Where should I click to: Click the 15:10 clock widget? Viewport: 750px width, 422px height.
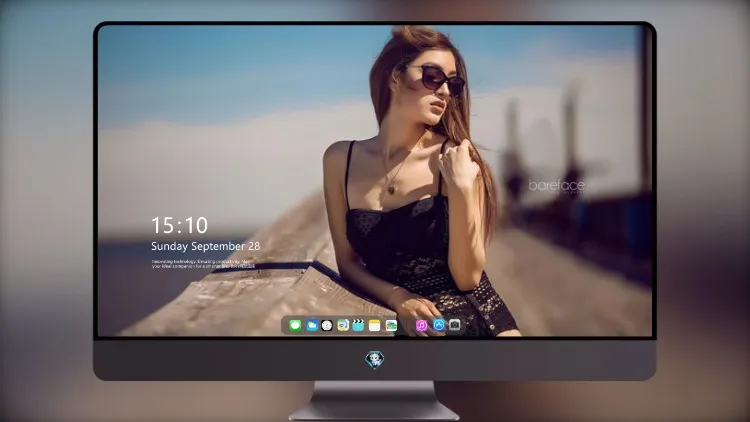pyautogui.click(x=179, y=225)
